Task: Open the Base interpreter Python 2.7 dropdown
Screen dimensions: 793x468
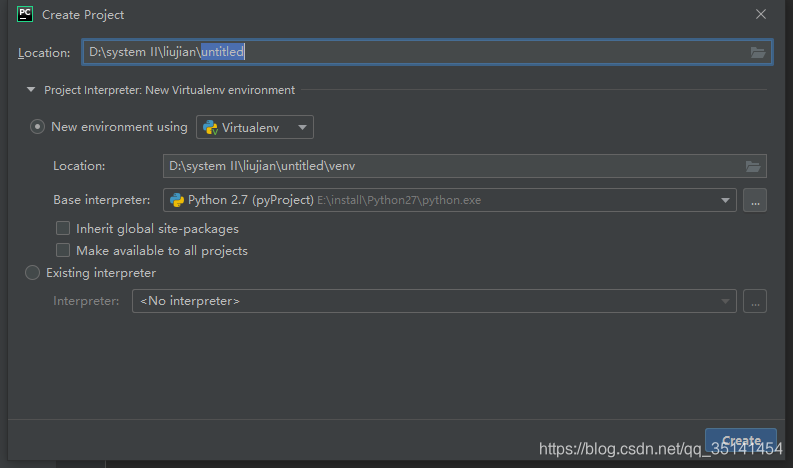Action: click(450, 200)
